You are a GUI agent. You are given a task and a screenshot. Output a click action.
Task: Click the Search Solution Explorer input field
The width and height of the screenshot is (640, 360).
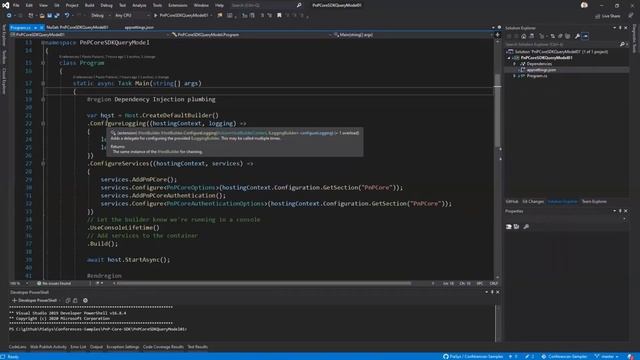click(562, 44)
